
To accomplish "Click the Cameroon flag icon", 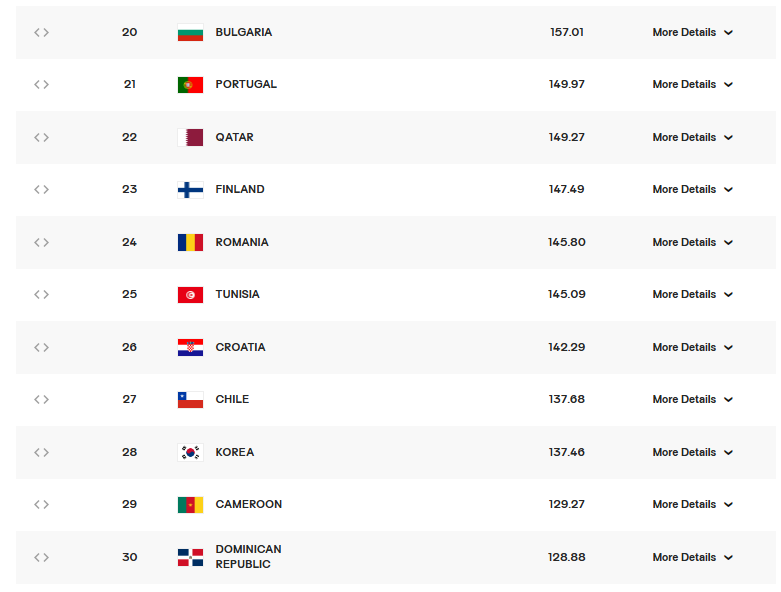I will 190,505.
